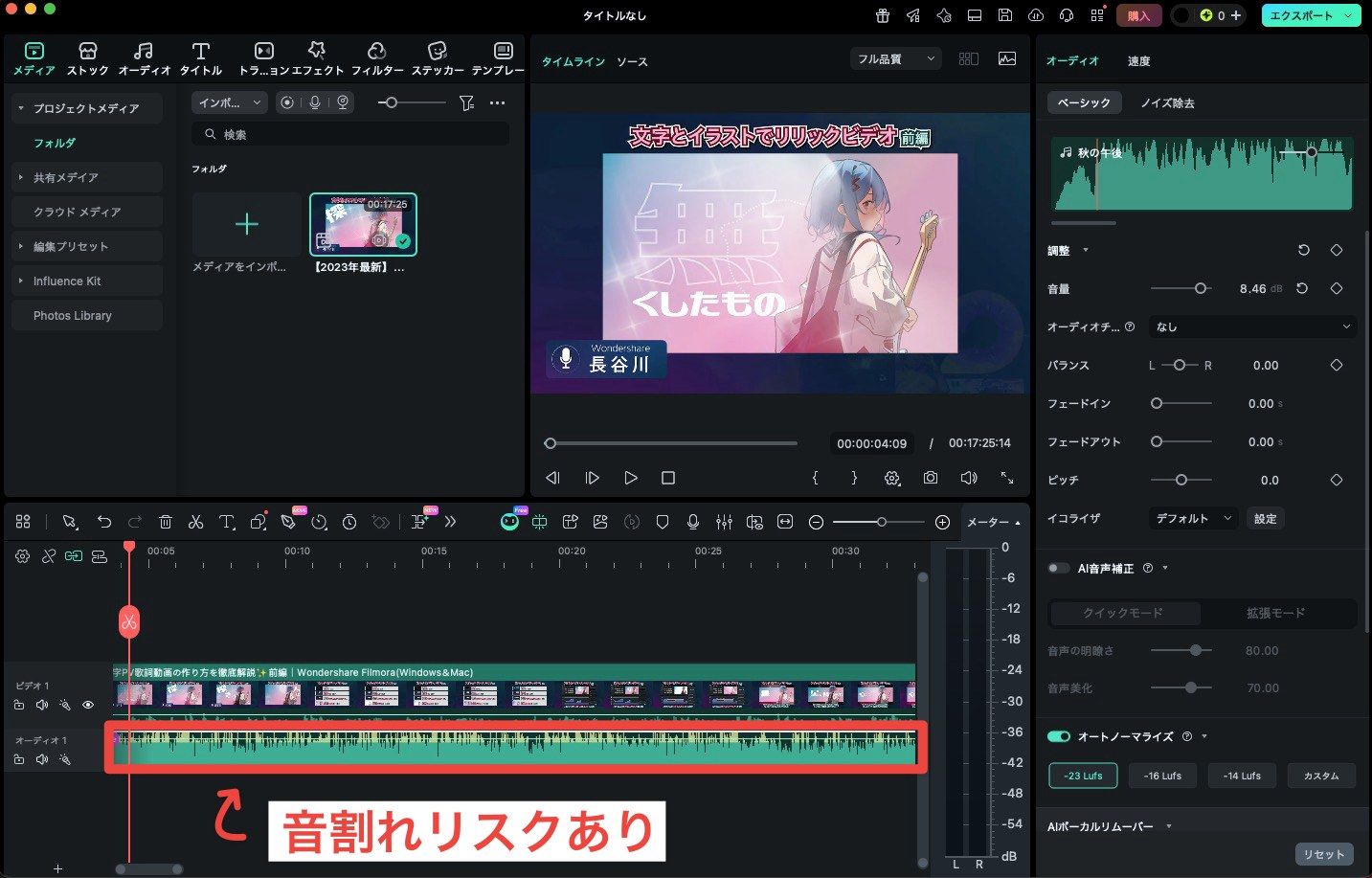Select the カスタム loudness button

click(1321, 776)
